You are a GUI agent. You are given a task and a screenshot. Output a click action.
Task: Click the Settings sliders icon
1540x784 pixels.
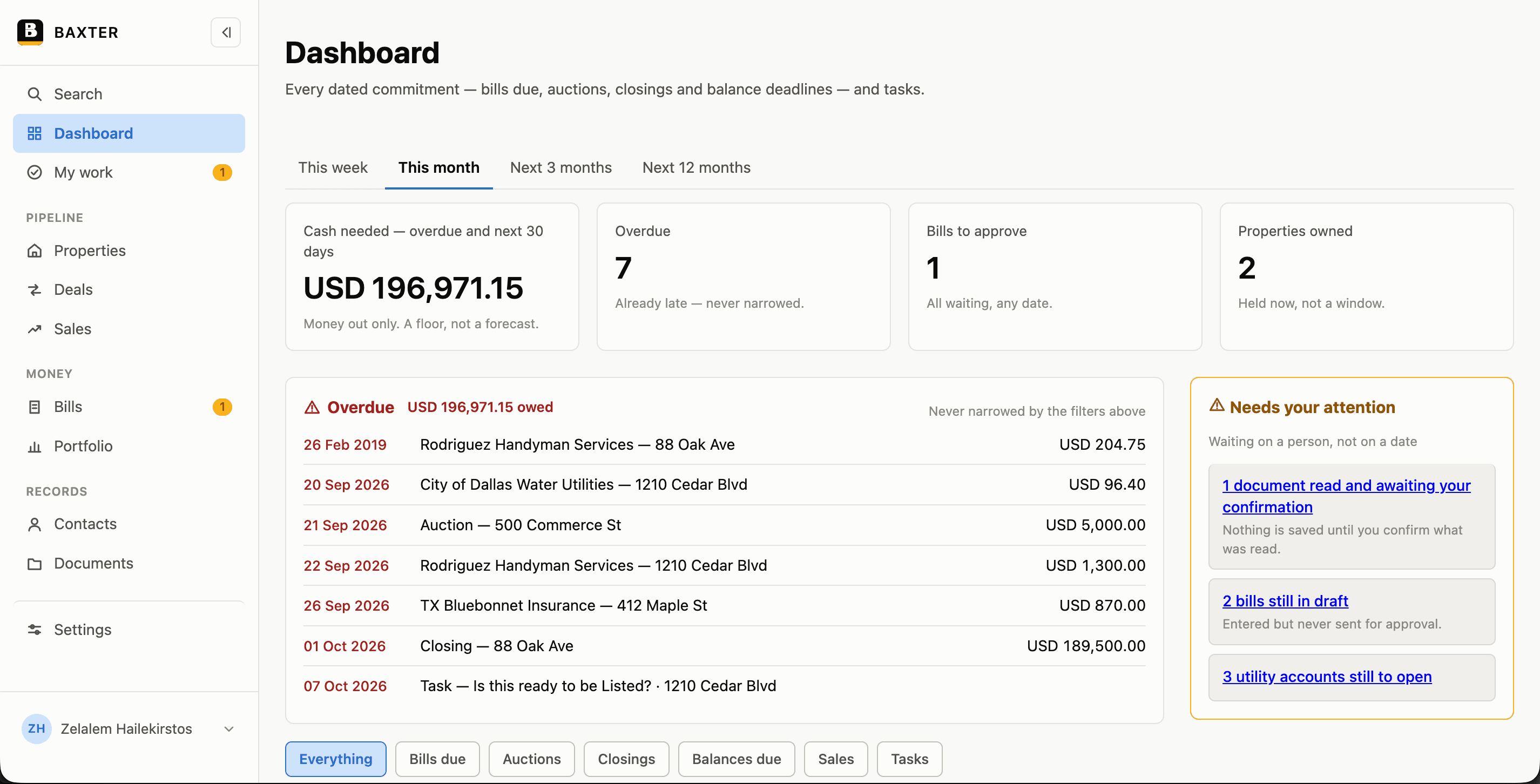[35, 630]
